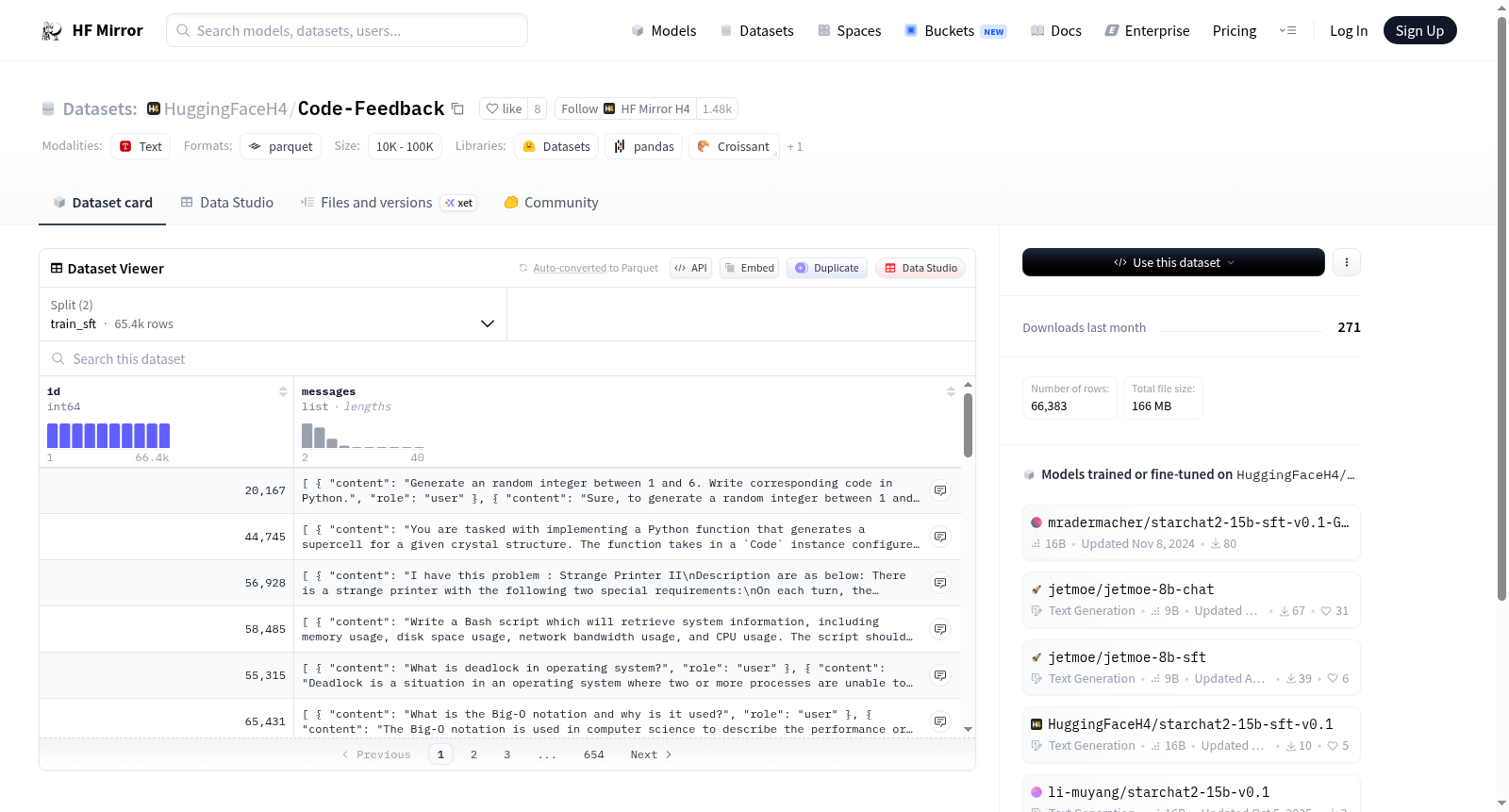This screenshot has width=1509, height=812.
Task: Show the +1 additional libraries
Action: 795,146
